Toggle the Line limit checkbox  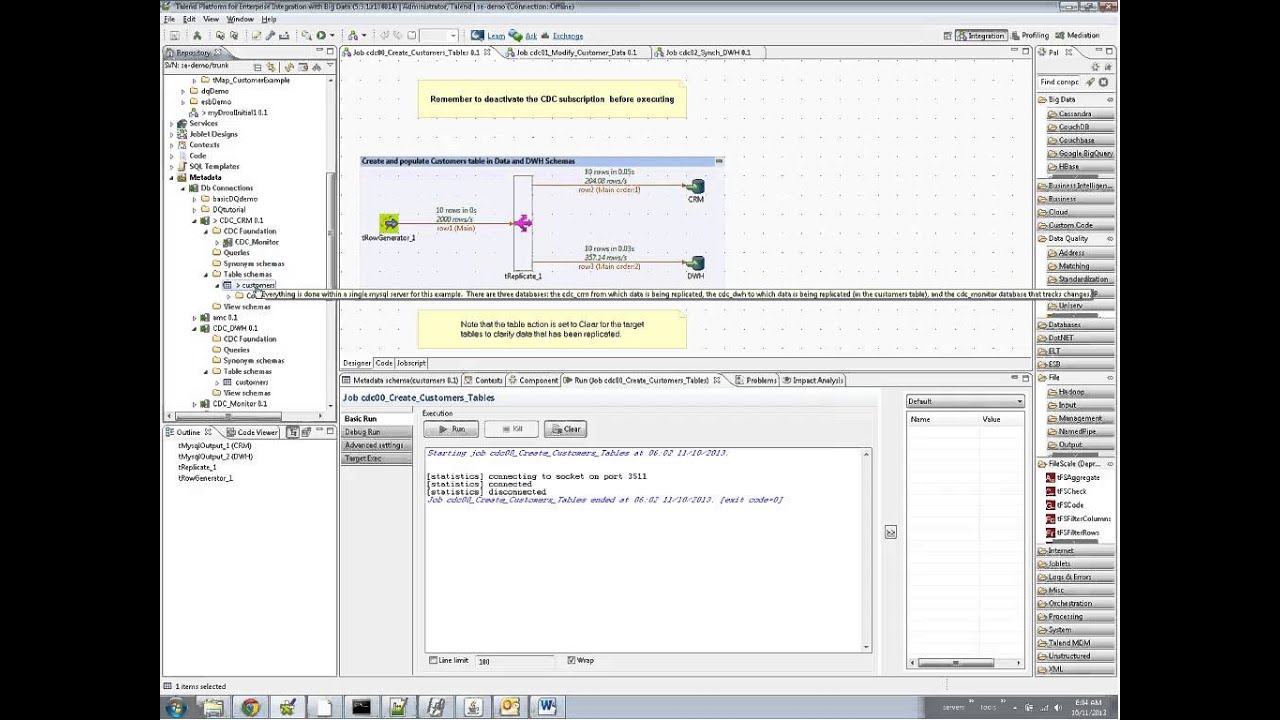click(x=433, y=660)
